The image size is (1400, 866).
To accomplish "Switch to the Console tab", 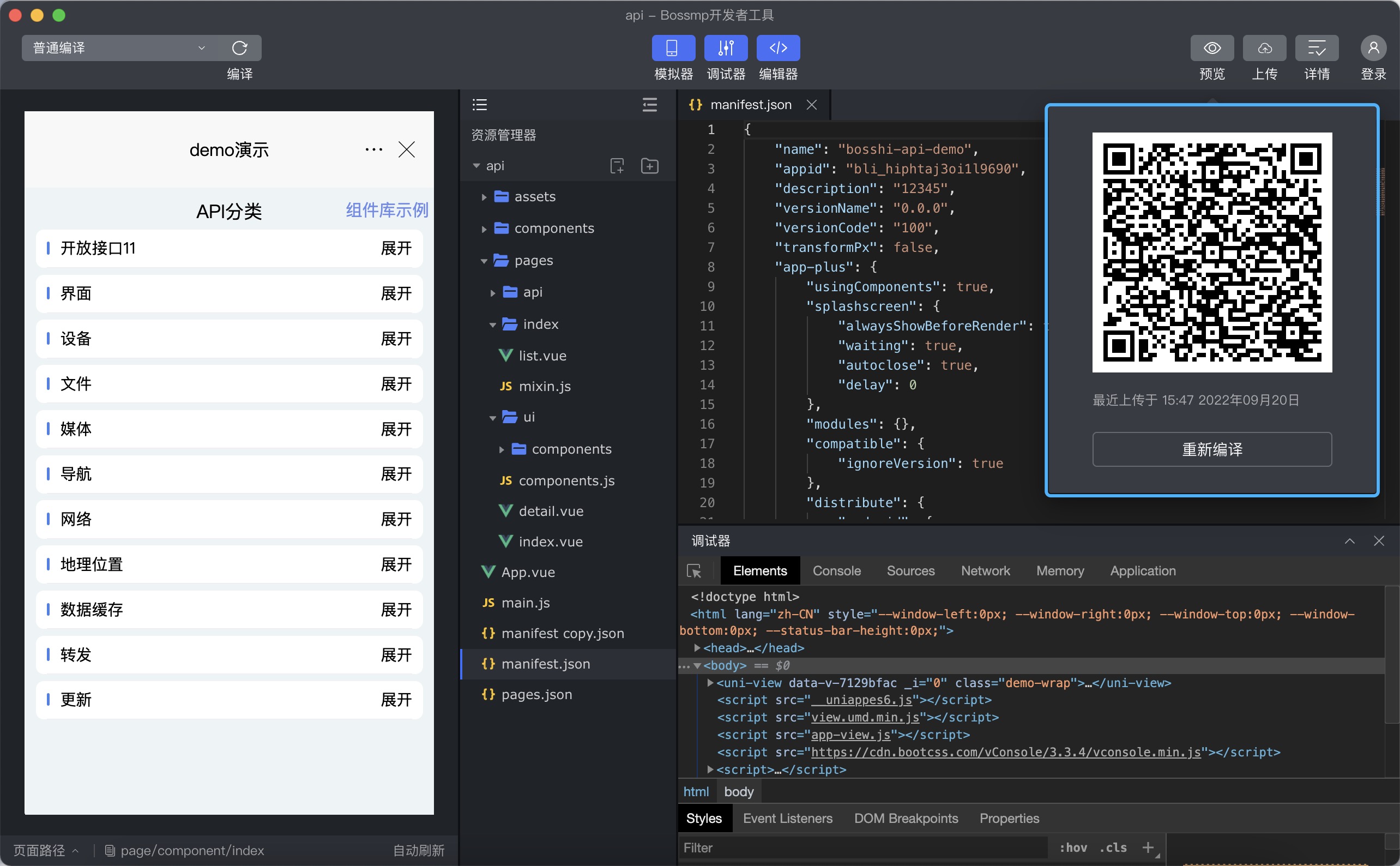I will (x=836, y=570).
